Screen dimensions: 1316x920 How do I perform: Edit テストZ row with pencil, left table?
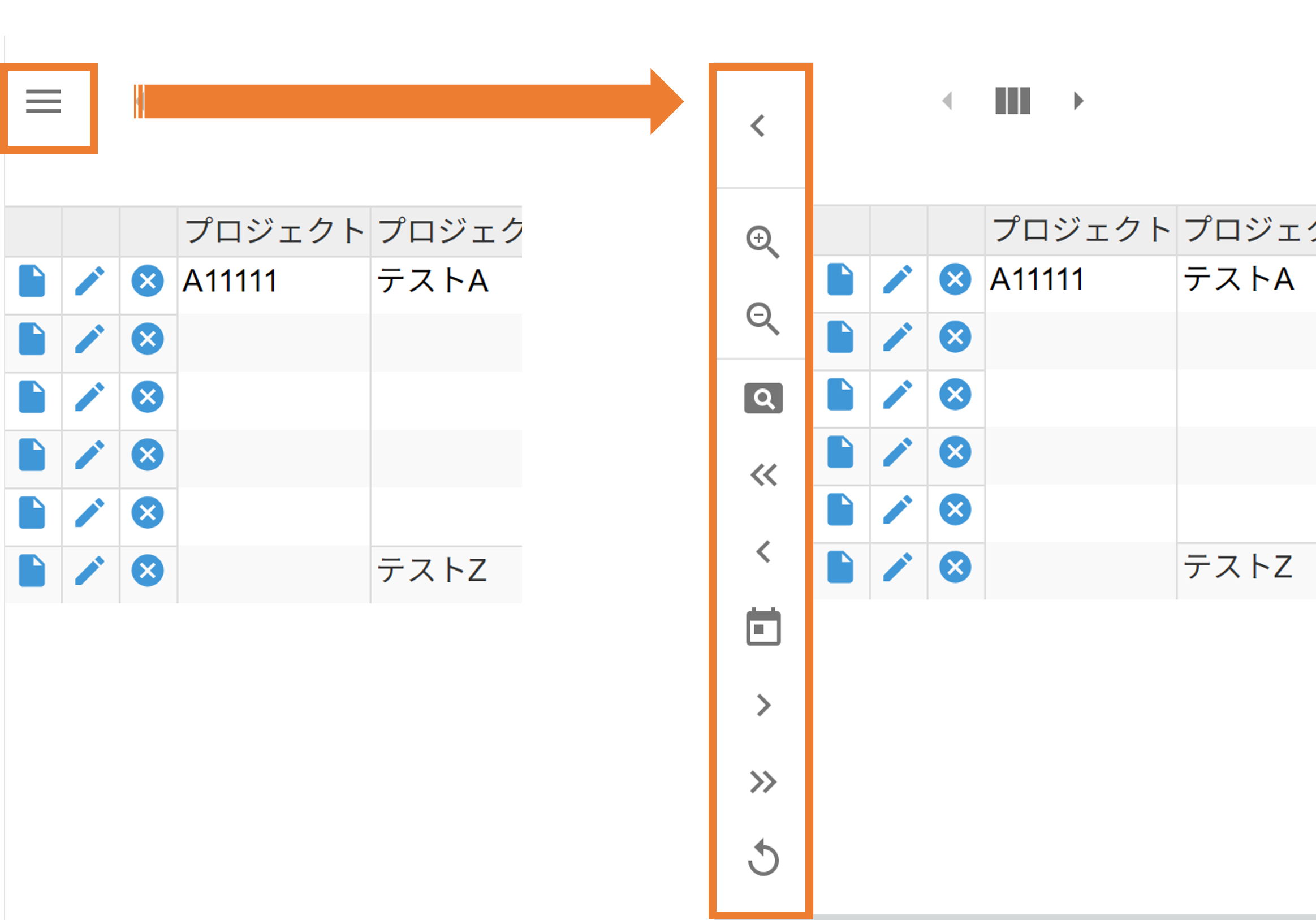pyautogui.click(x=90, y=571)
